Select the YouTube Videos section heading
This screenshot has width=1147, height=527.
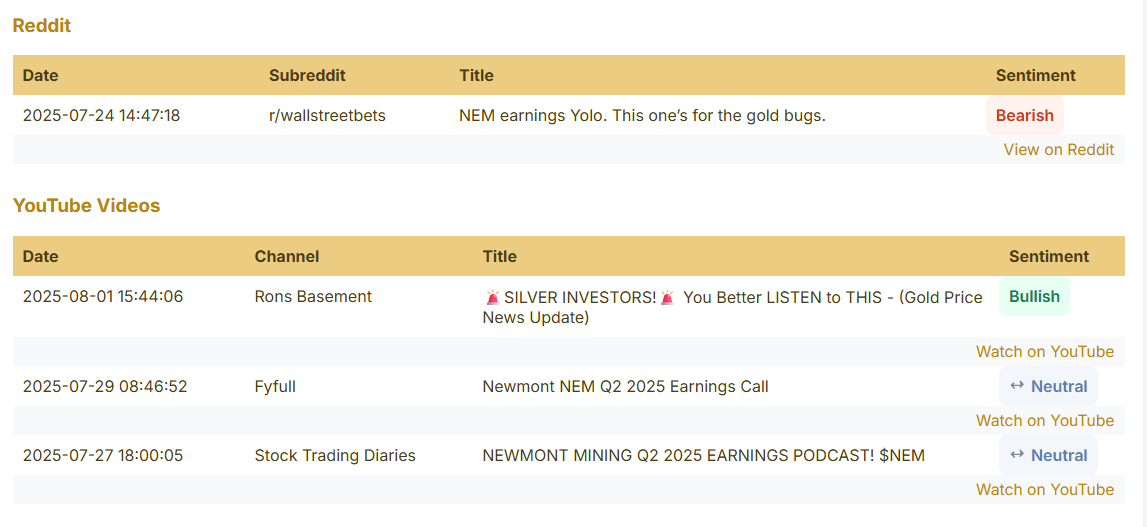(86, 206)
